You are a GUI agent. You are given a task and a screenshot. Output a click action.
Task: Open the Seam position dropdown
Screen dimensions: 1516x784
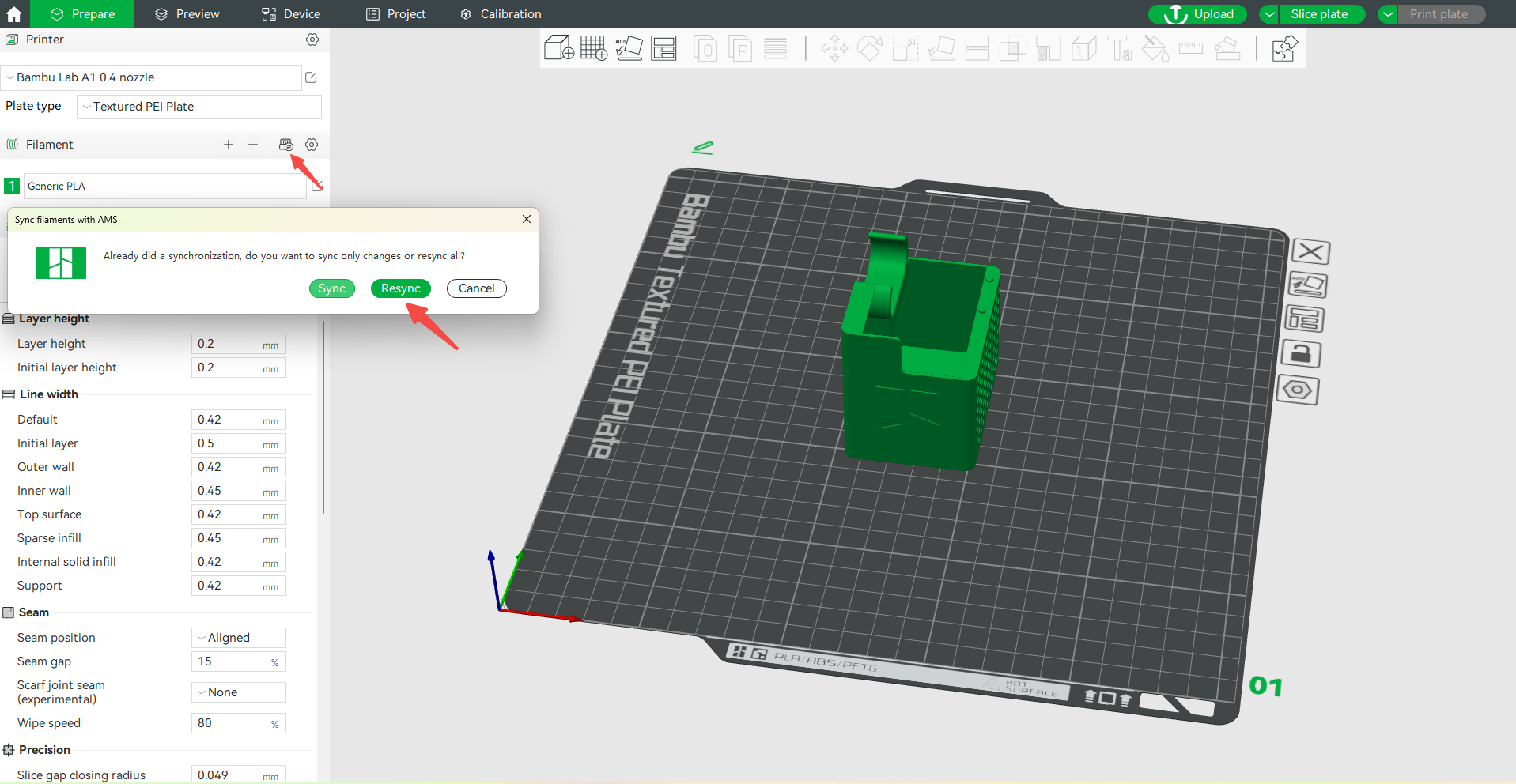pyautogui.click(x=239, y=638)
